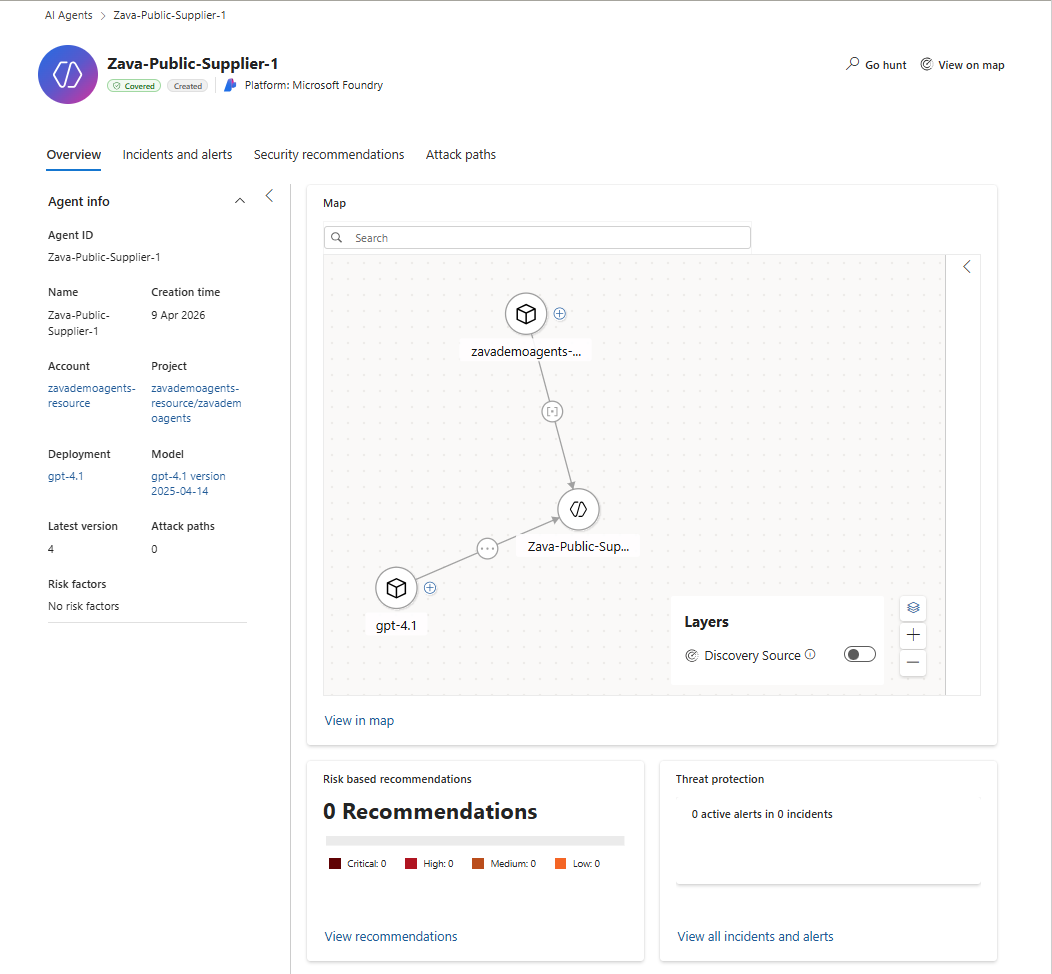This screenshot has width=1052, height=974.
Task: Expand connections of the gpt-4.1 node
Action: click(x=430, y=588)
